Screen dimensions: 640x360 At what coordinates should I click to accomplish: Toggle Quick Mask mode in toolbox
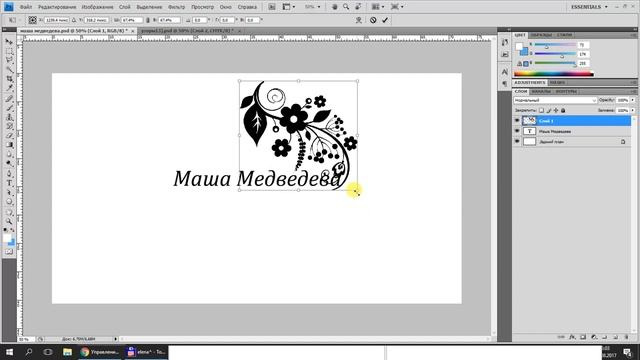9,252
